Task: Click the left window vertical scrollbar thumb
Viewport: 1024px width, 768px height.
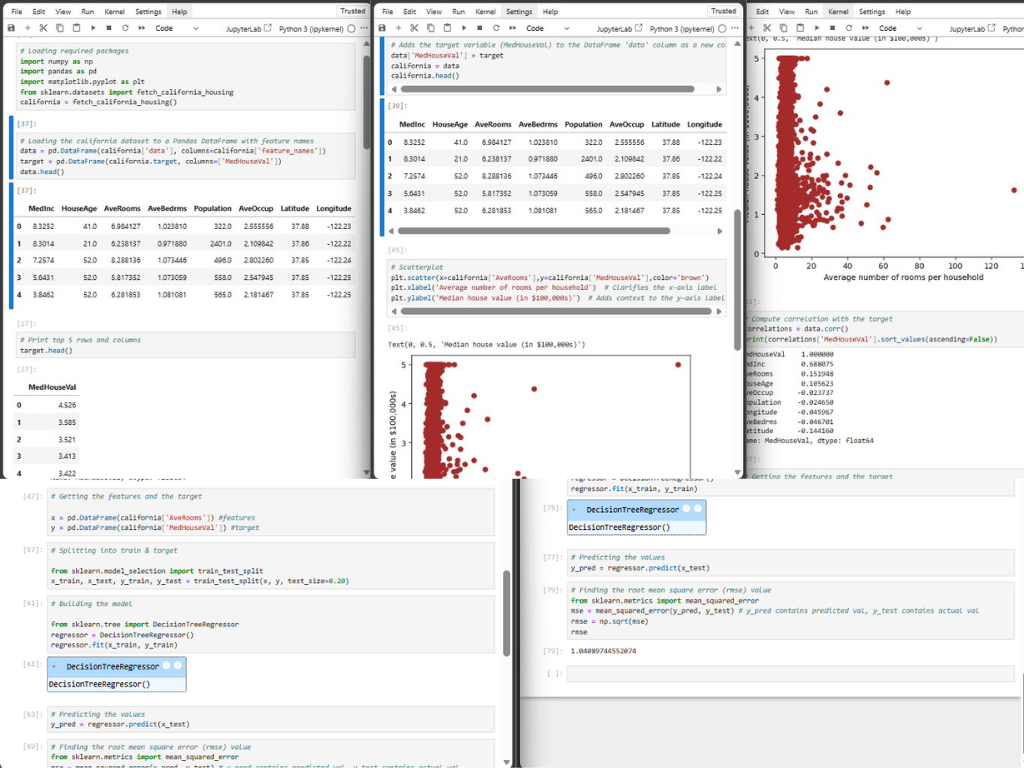Action: pos(366,103)
